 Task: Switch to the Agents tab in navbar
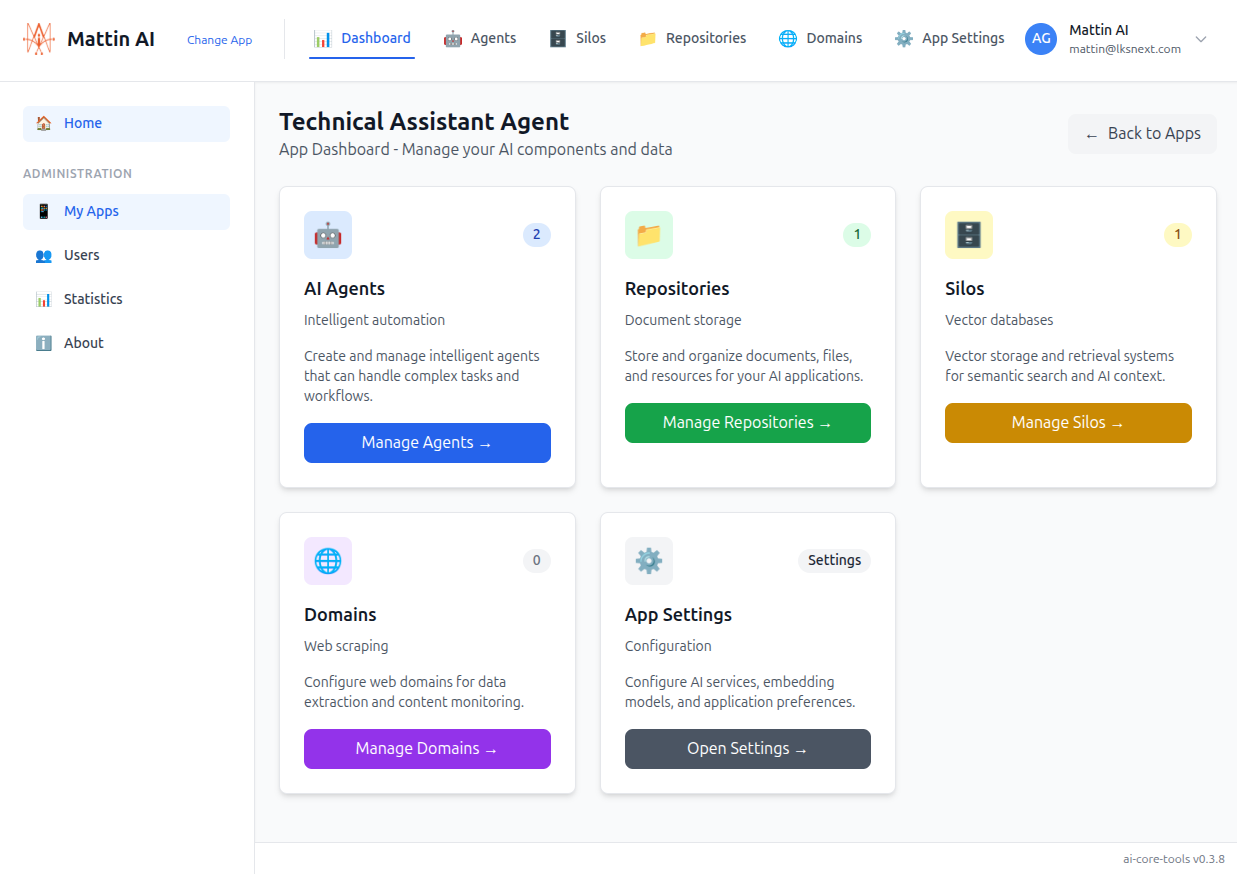(452, 38)
